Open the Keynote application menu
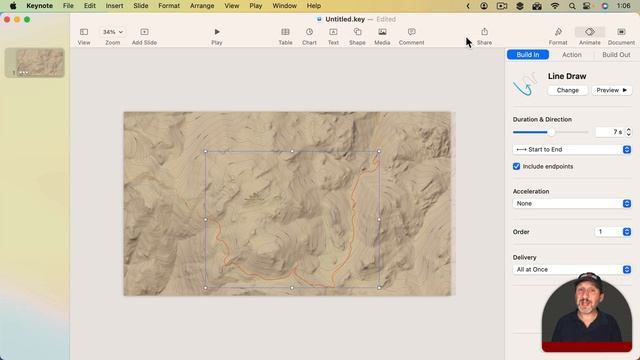Viewport: 640px width, 360px height. (39, 6)
